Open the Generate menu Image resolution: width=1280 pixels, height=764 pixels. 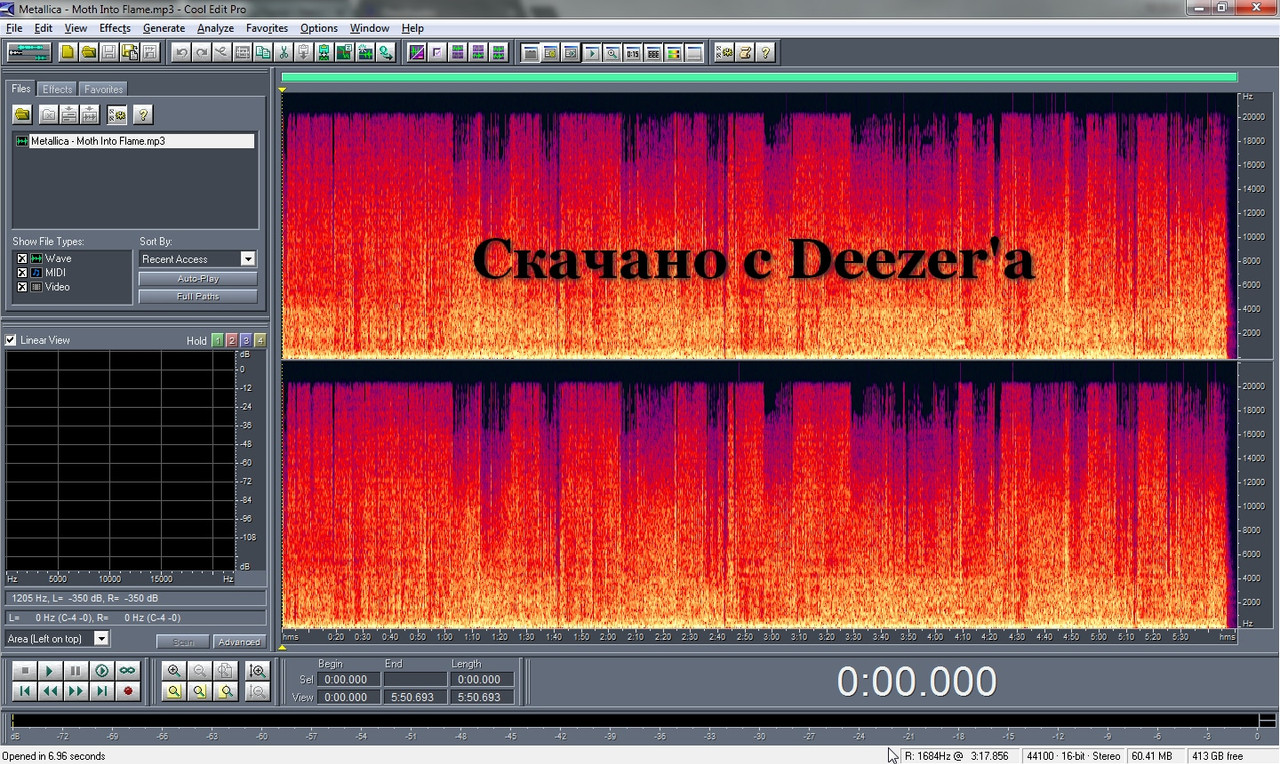point(164,28)
